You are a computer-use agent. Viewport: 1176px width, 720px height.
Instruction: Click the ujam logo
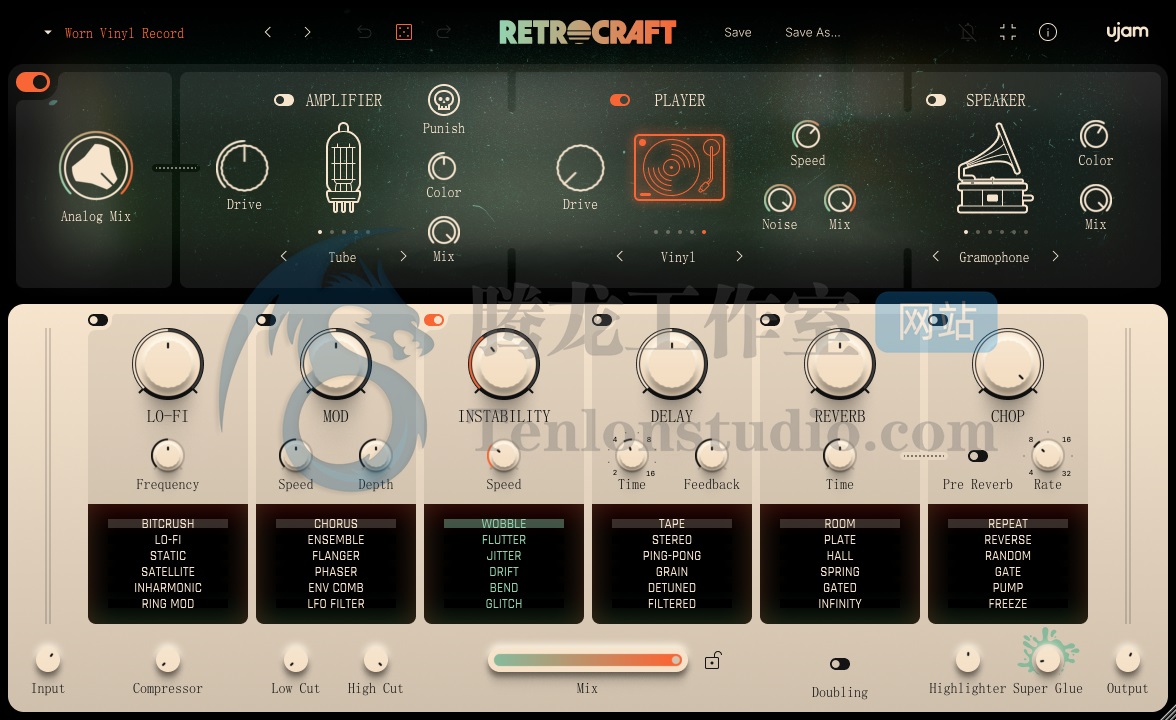[1127, 32]
